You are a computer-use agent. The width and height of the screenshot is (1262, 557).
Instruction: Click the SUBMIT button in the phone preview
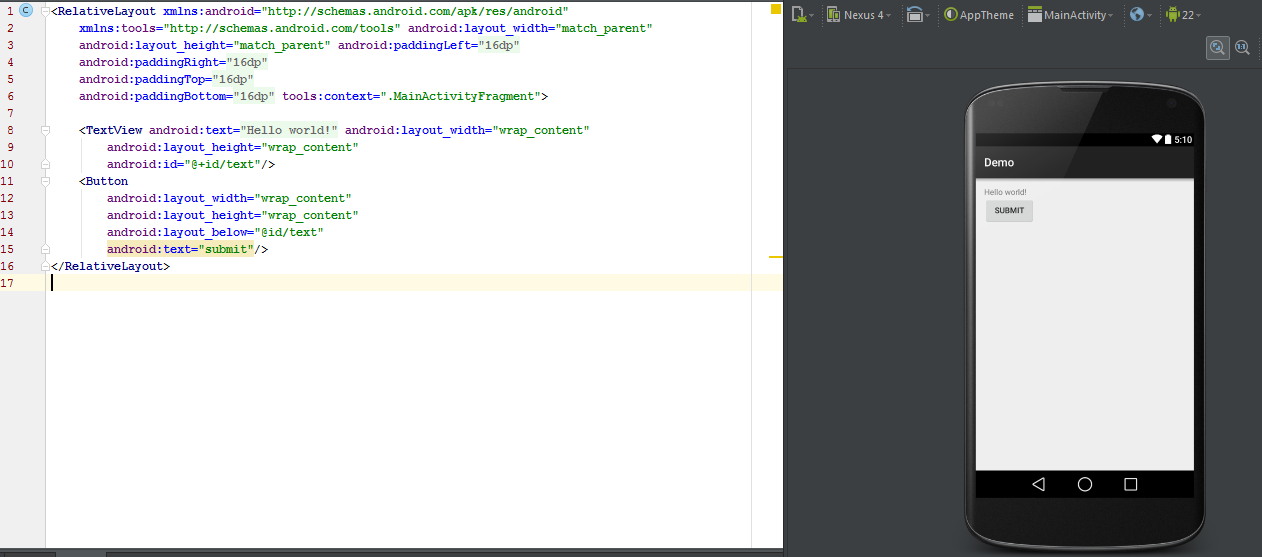click(1009, 211)
